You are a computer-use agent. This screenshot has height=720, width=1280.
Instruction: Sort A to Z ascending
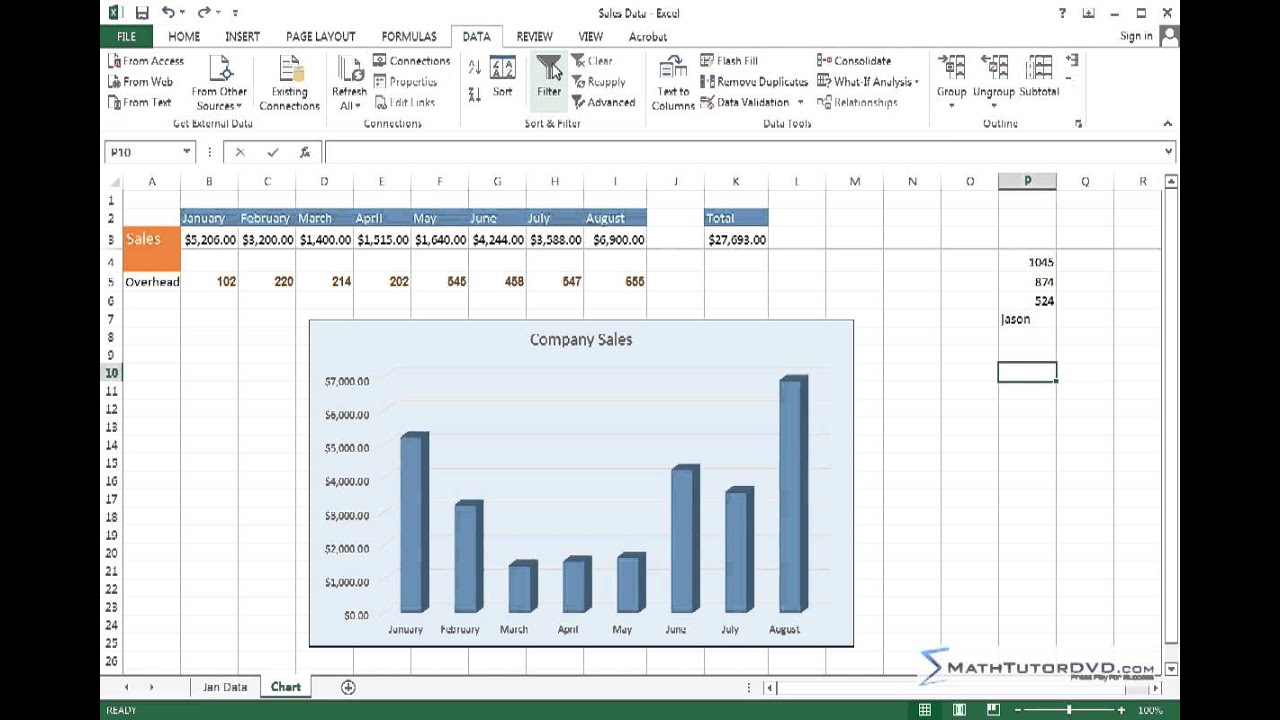pyautogui.click(x=474, y=67)
